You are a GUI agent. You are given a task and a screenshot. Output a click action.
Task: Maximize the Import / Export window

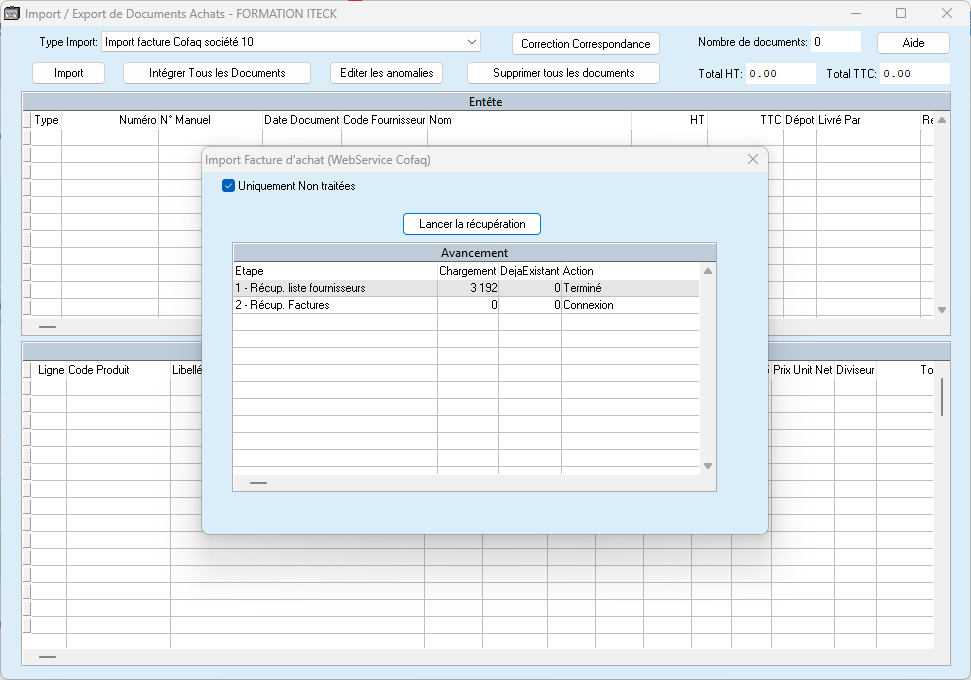pyautogui.click(x=901, y=13)
